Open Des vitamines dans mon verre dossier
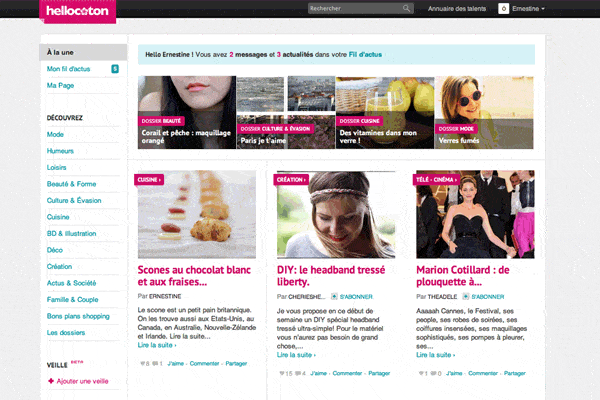This screenshot has height=400, width=600. (x=385, y=112)
